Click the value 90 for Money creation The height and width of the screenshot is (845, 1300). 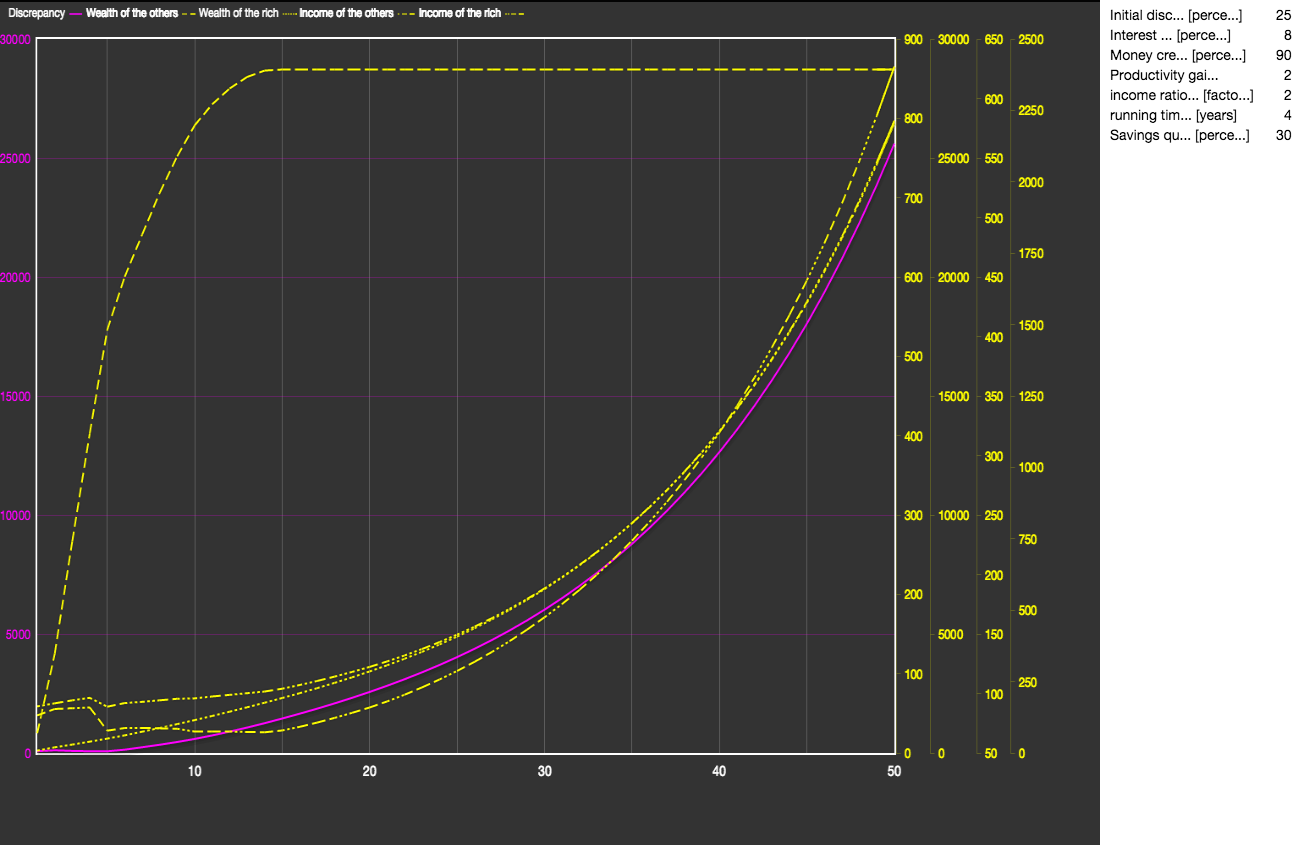pos(1283,55)
